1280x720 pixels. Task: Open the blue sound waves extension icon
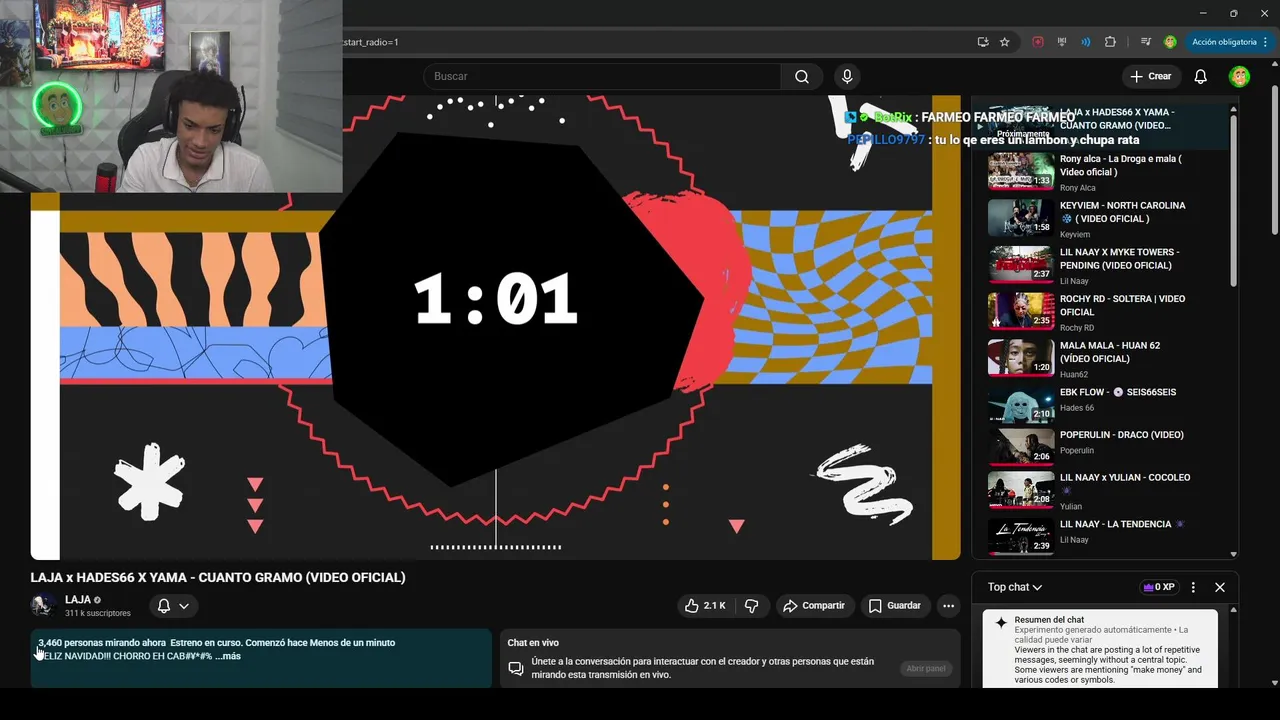(1086, 42)
